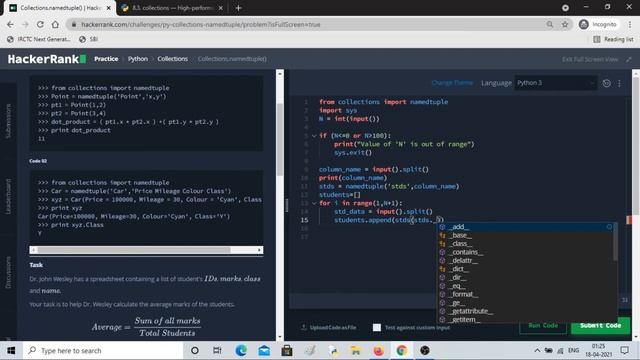Open Task View on the taskbar
Image resolution: width=640 pixels, height=360 pixels.
click(217, 350)
